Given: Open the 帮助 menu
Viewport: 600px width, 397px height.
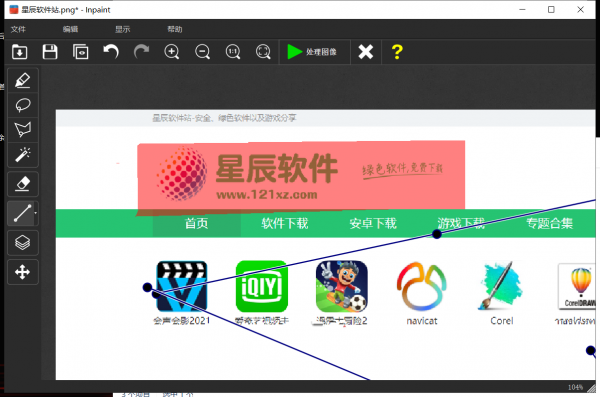Looking at the screenshot, I should (175, 29).
